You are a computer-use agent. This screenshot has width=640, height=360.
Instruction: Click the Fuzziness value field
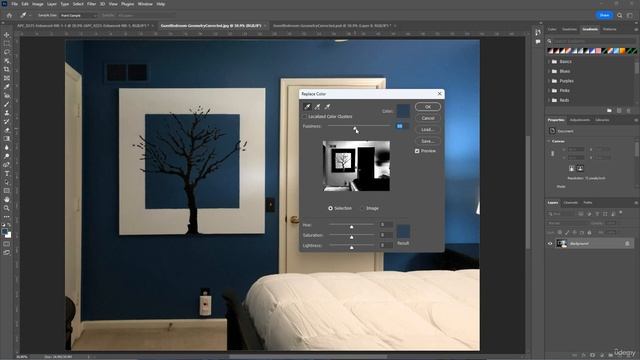point(402,126)
